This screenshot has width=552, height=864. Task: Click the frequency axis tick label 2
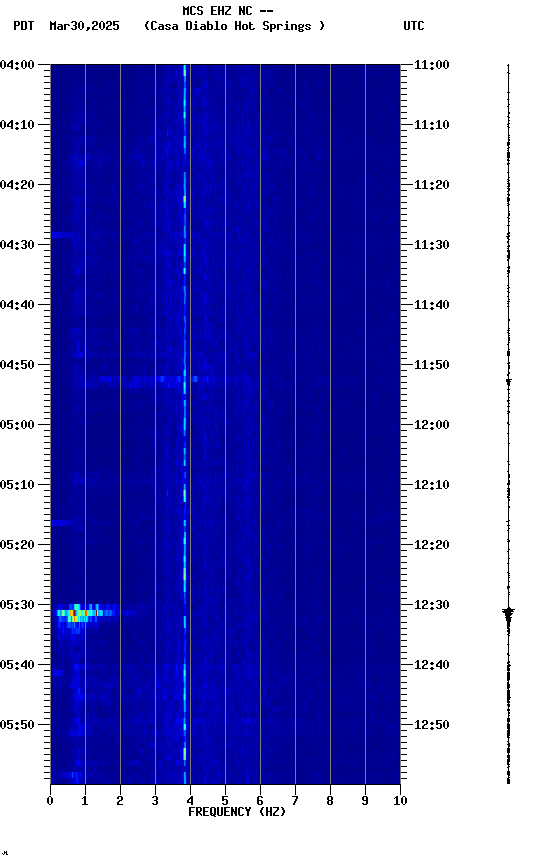[120, 801]
